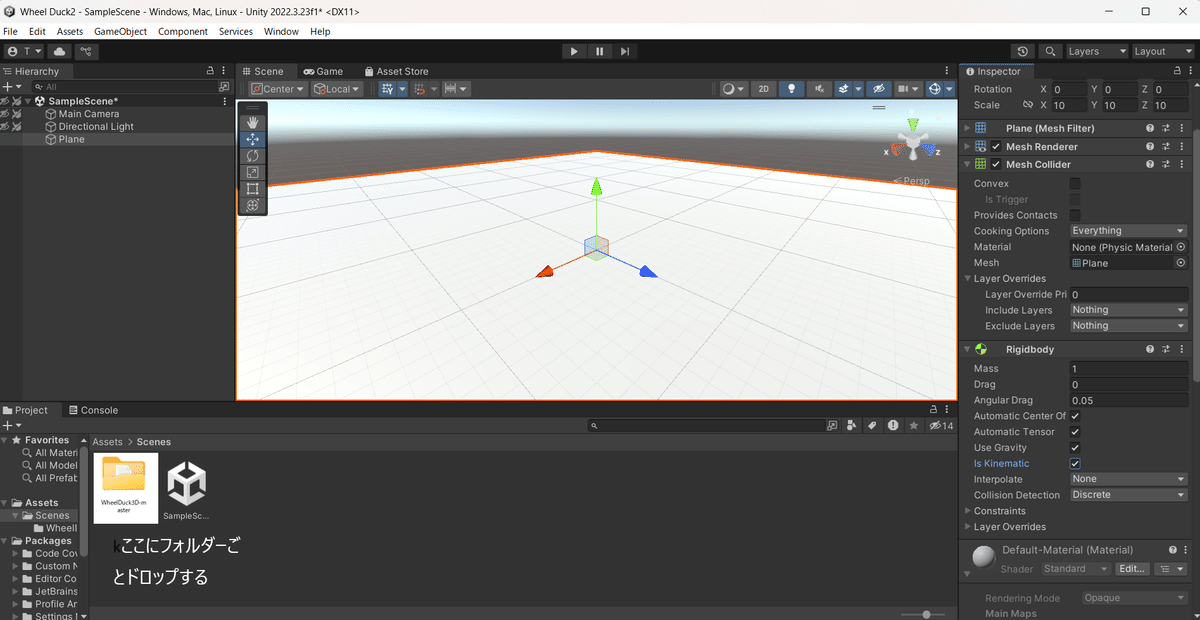The image size is (1200, 620).
Task: Toggle 2D view mode
Action: (764, 89)
